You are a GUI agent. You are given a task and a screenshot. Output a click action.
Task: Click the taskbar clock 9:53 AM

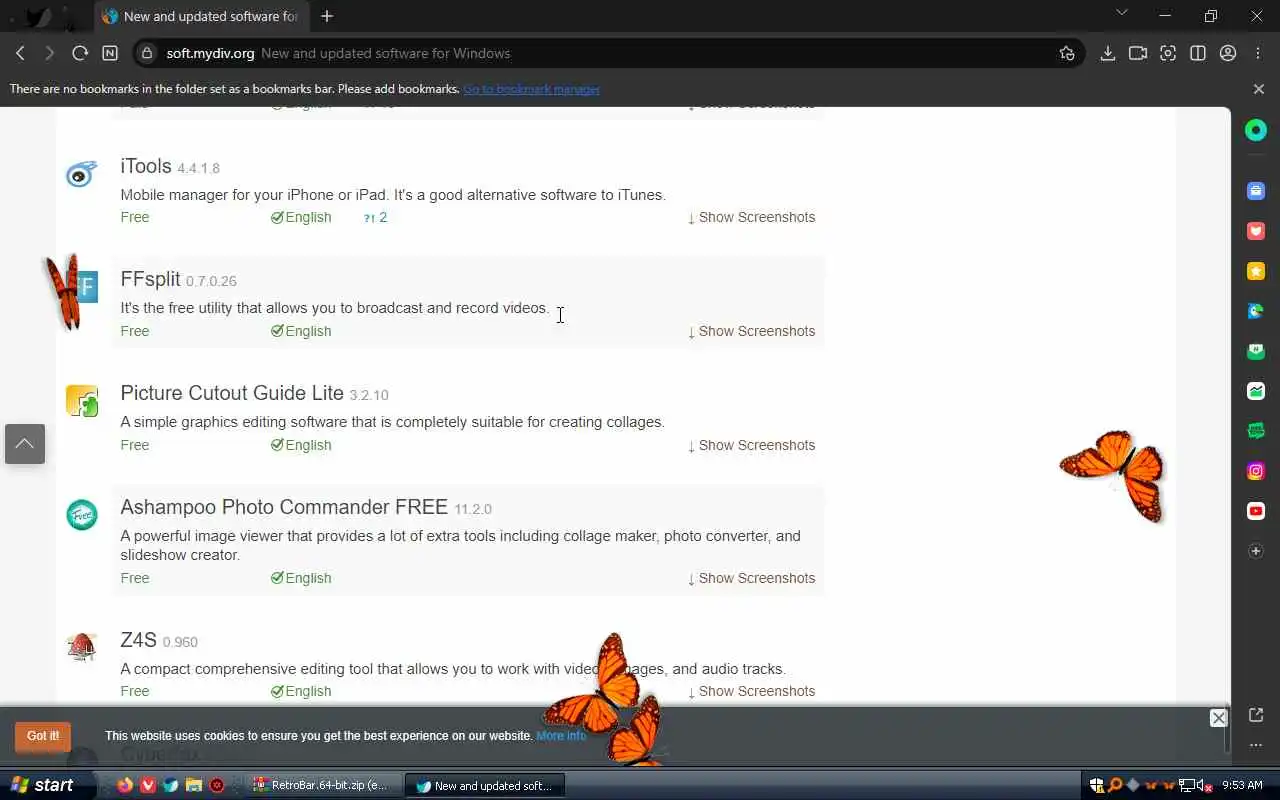click(1242, 786)
